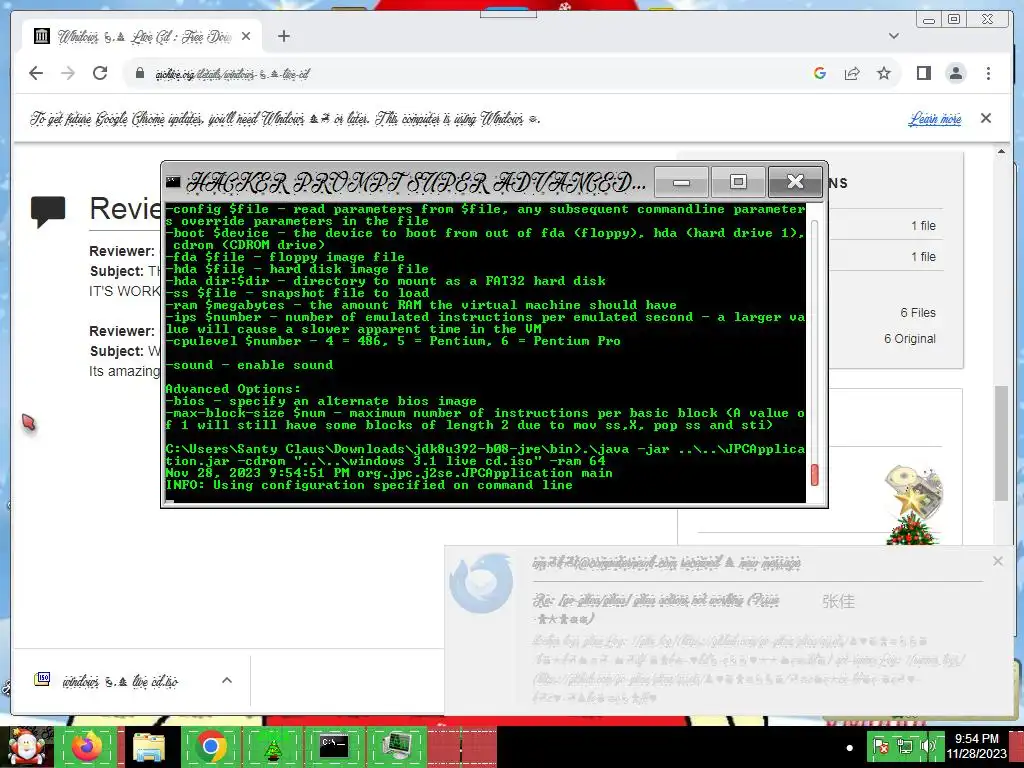Open Action Center flag tray icon
1024x768 pixels.
(x=881, y=746)
